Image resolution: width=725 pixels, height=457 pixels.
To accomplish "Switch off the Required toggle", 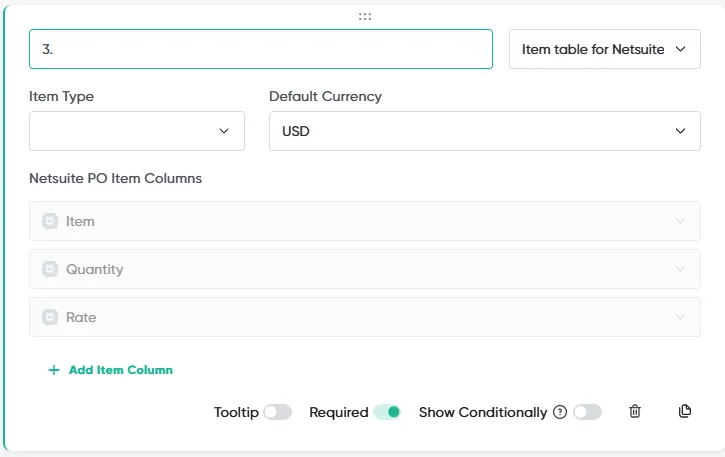I will [387, 412].
